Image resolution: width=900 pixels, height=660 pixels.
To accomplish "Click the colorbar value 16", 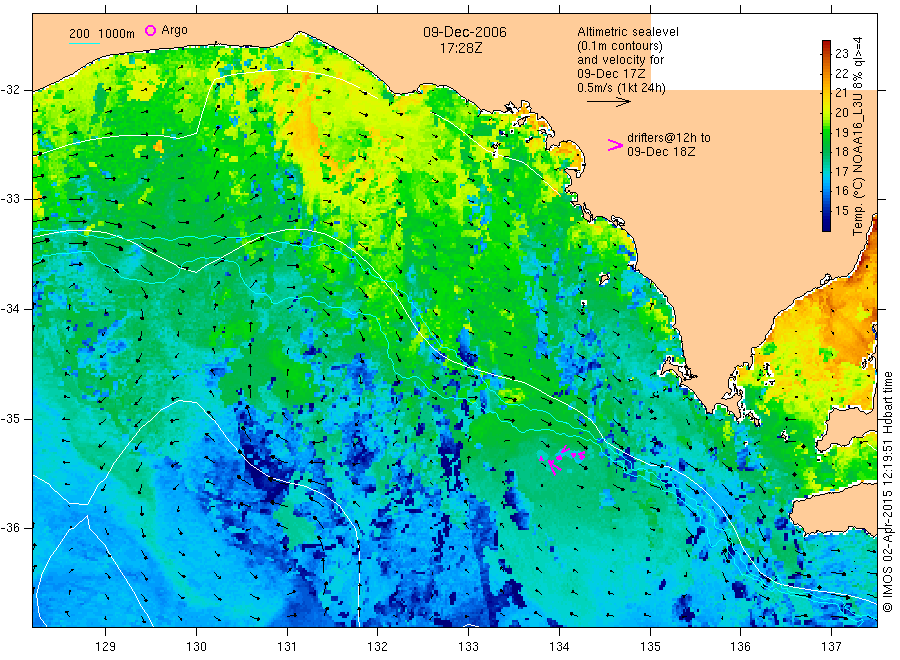I will coord(841,191).
